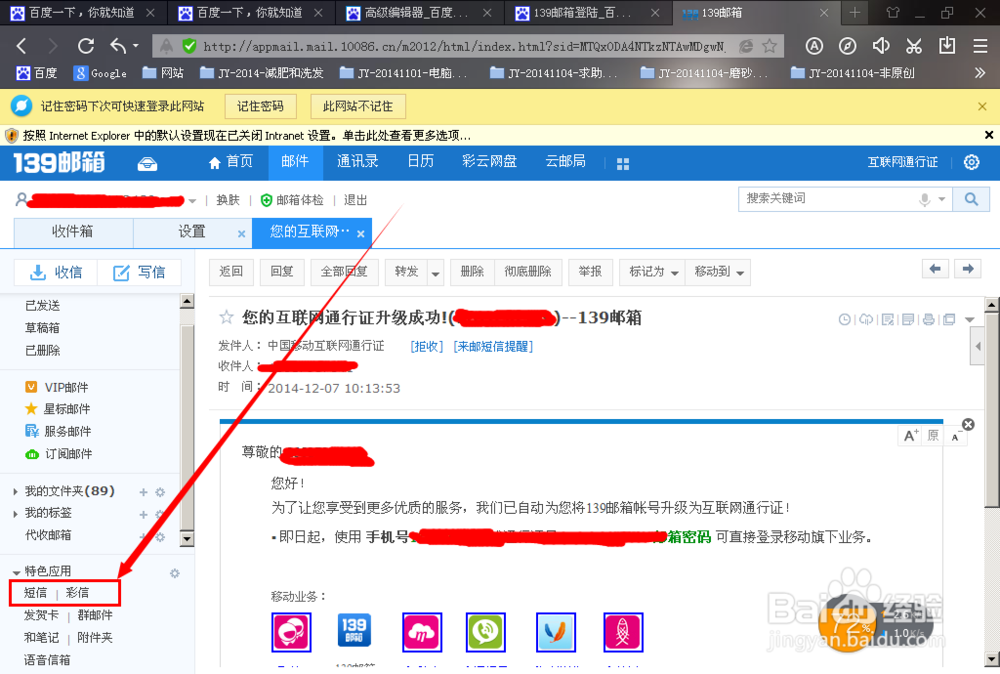The height and width of the screenshot is (674, 1000).
Task: Close the 设置 tab
Action: [x=242, y=234]
